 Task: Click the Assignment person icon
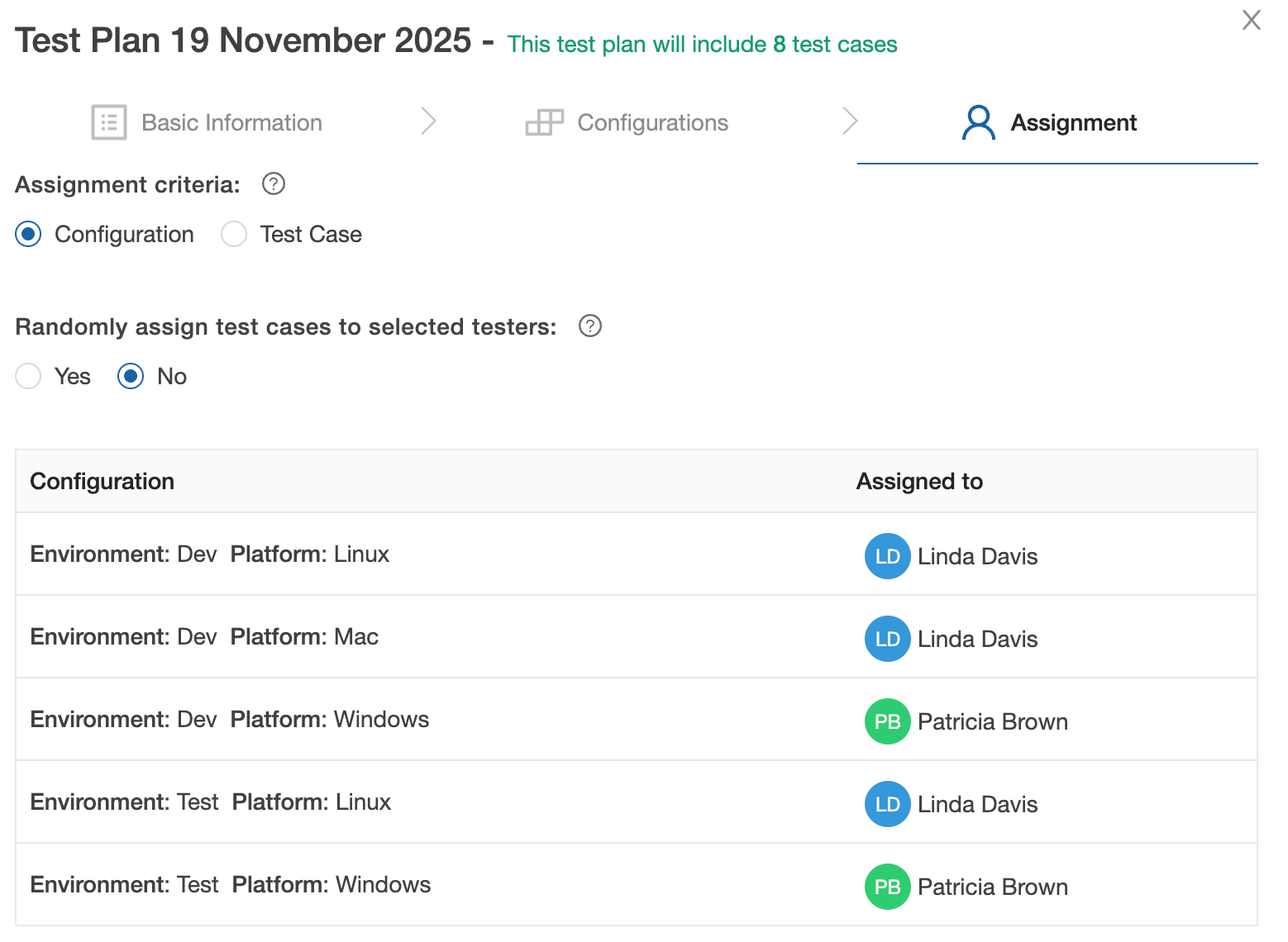[x=979, y=121]
